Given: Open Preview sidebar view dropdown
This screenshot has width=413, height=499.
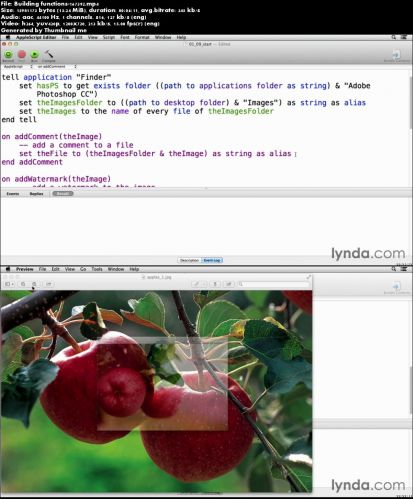Looking at the screenshot, I should click(x=9, y=284).
